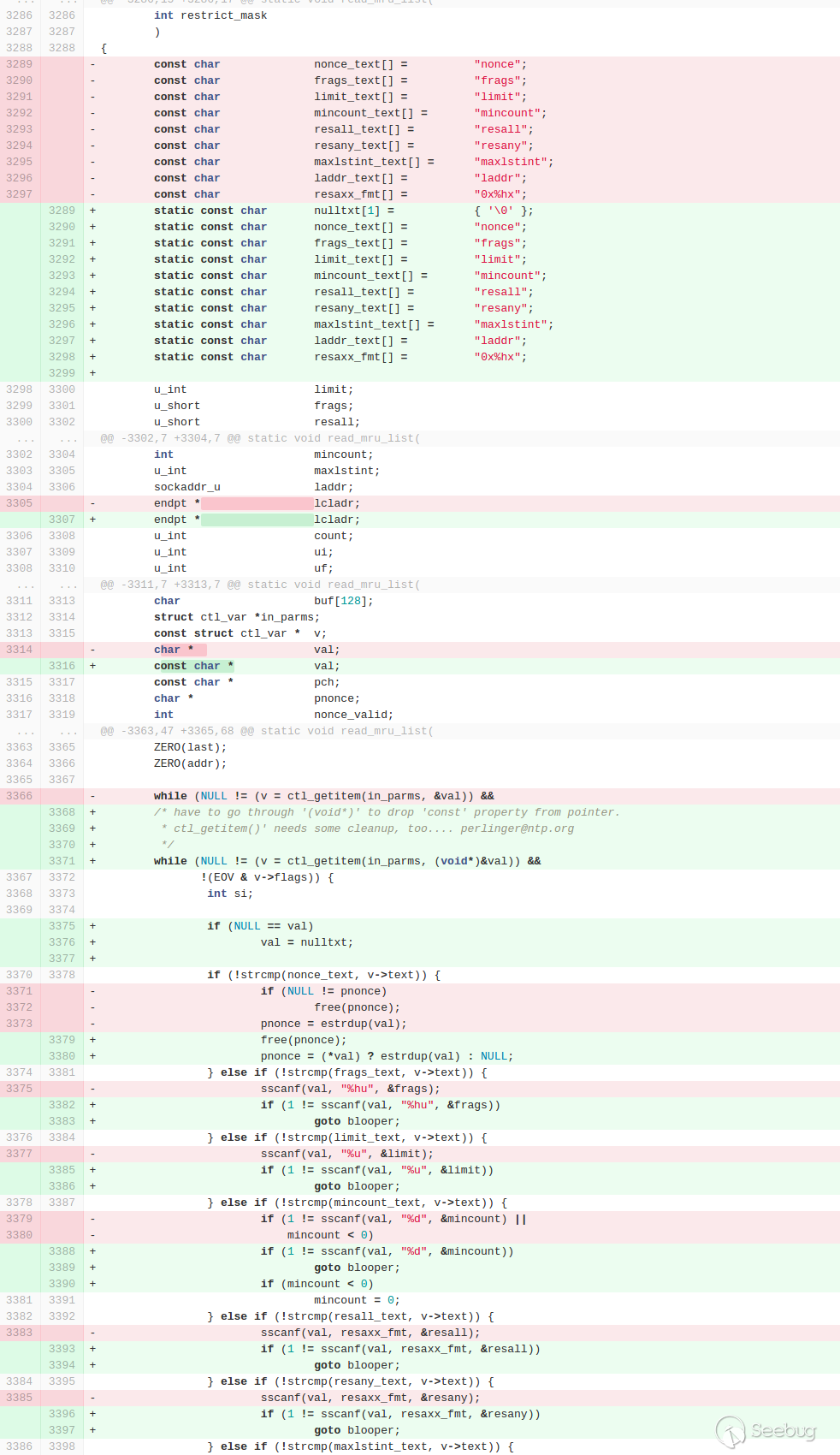Click the red highlighted whitespace in removed endpt line
Viewport: 840px width, 1455px height.
(x=257, y=503)
